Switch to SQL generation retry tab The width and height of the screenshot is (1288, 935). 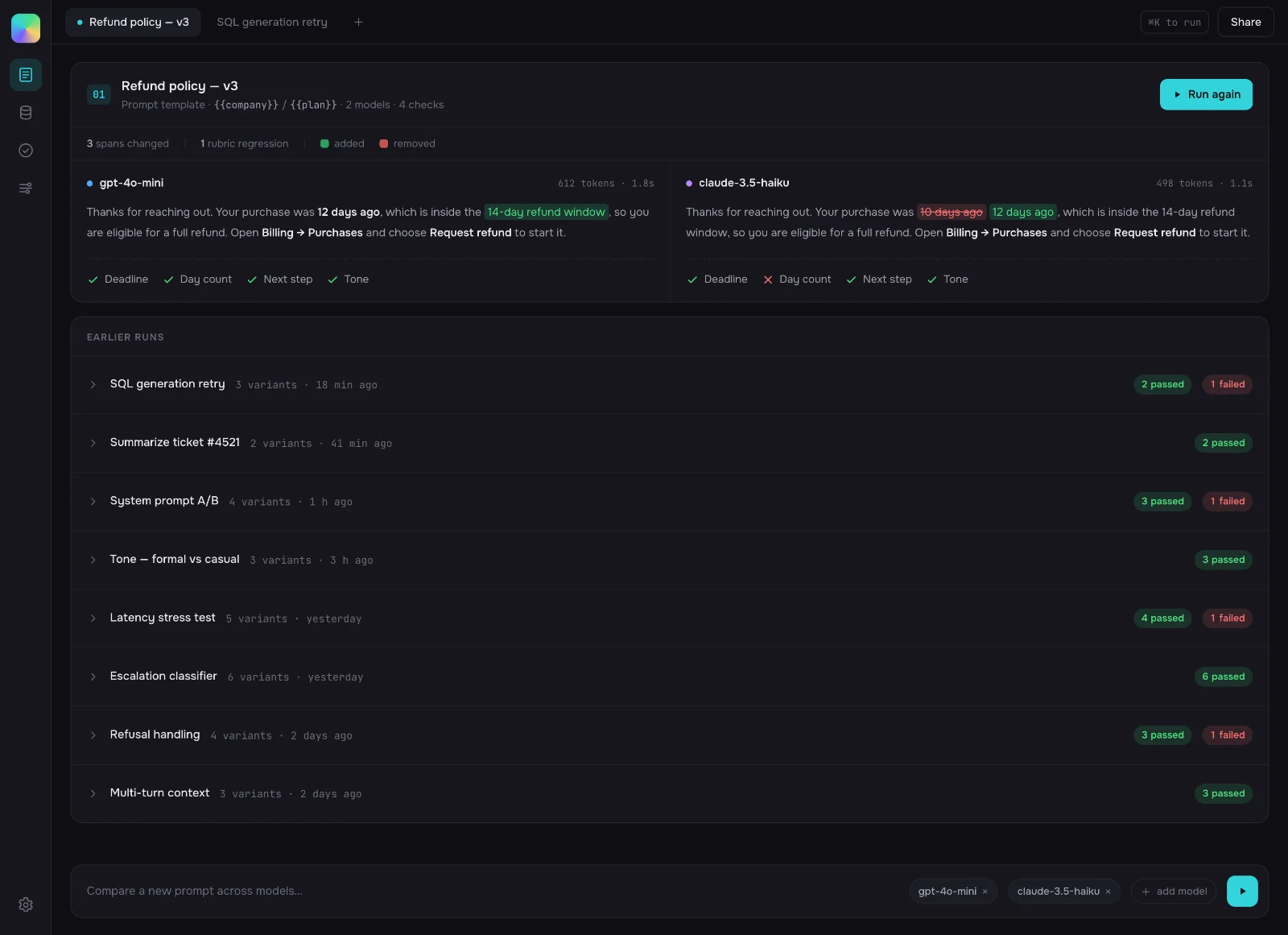tap(272, 23)
